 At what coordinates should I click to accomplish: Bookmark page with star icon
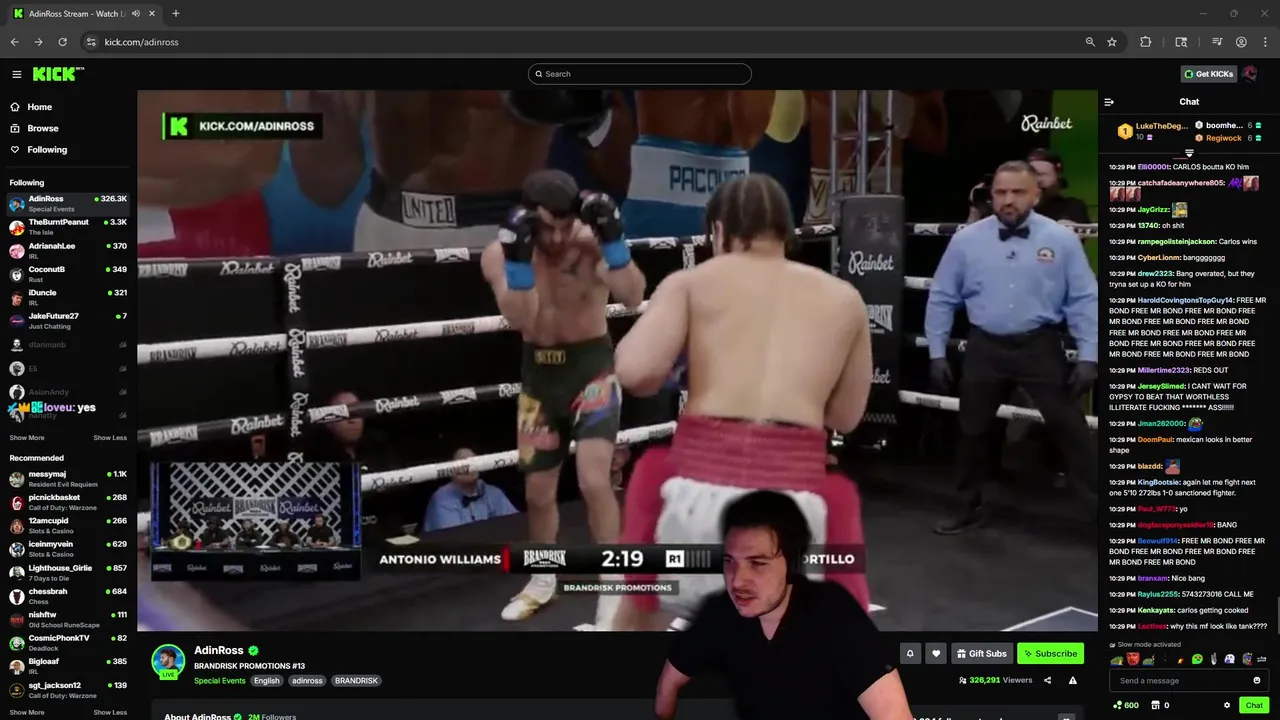(x=1112, y=42)
